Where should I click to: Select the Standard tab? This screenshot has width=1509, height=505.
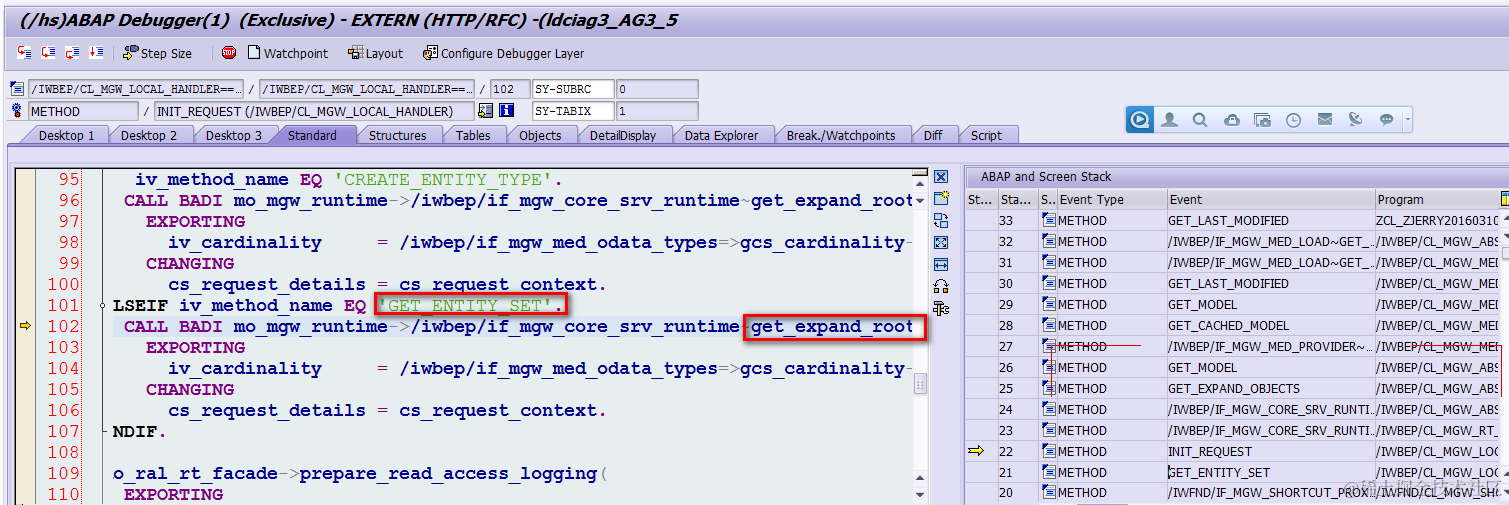click(x=312, y=135)
